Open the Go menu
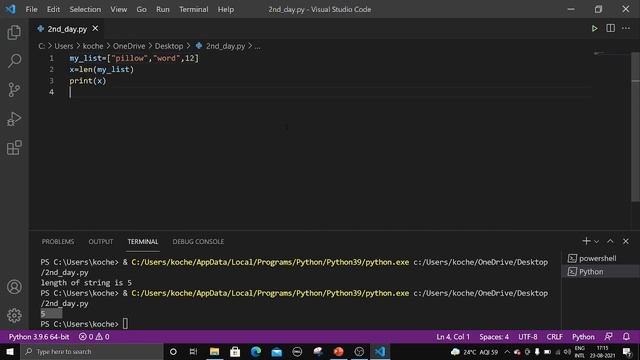 point(141,9)
